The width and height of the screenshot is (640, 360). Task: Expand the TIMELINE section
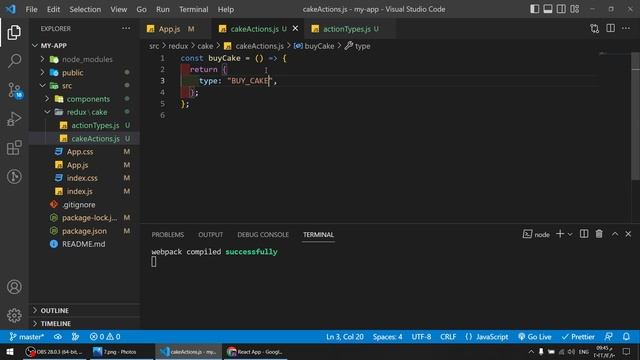click(85, 323)
